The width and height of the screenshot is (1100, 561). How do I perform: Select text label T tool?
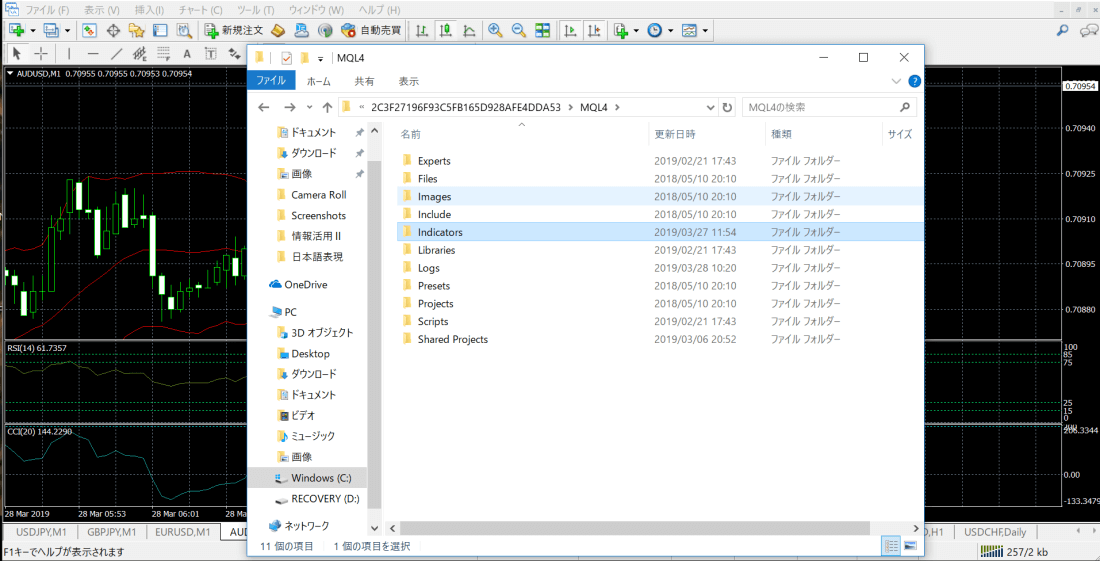click(210, 53)
